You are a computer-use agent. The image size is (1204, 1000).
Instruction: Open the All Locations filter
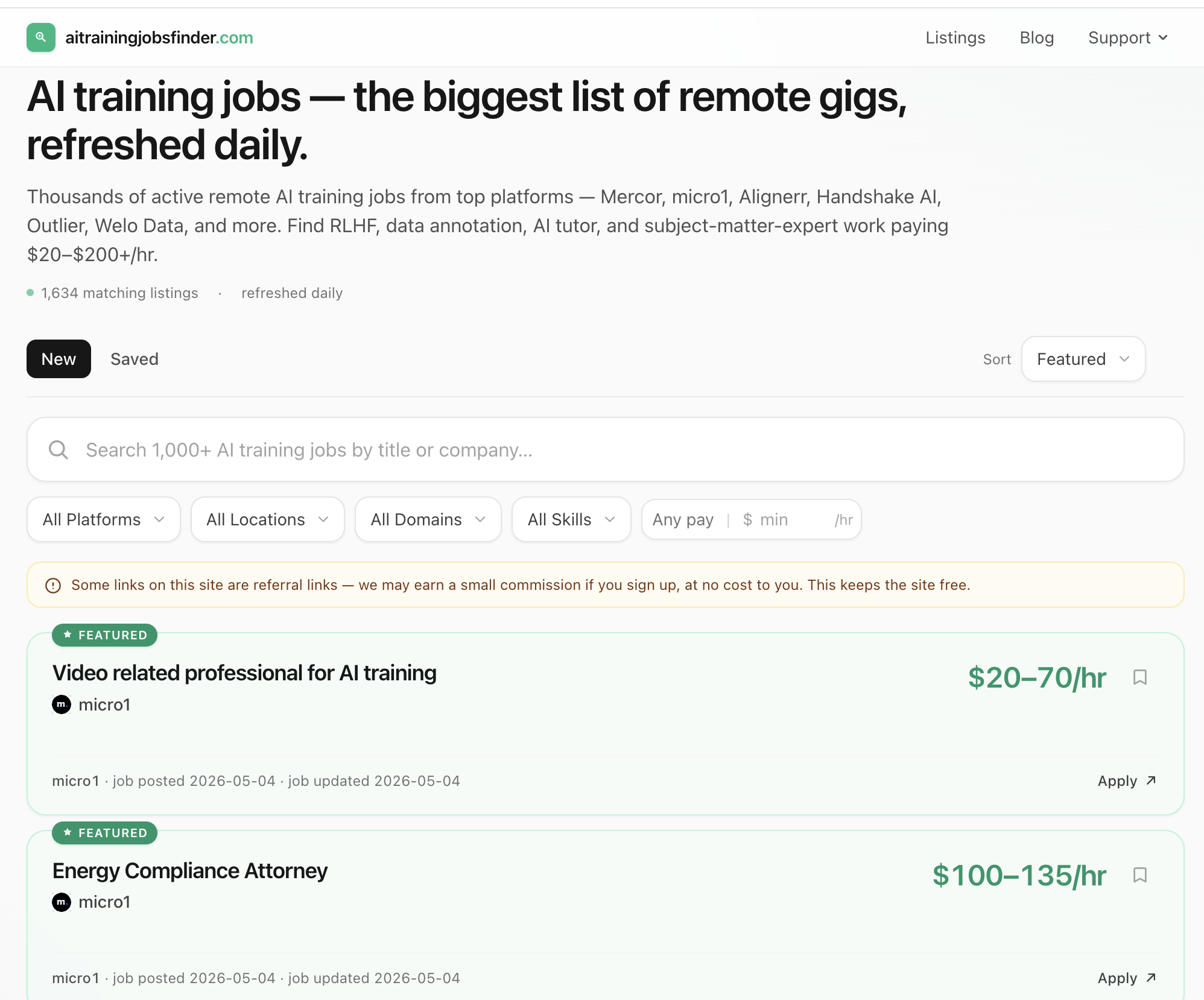(268, 519)
